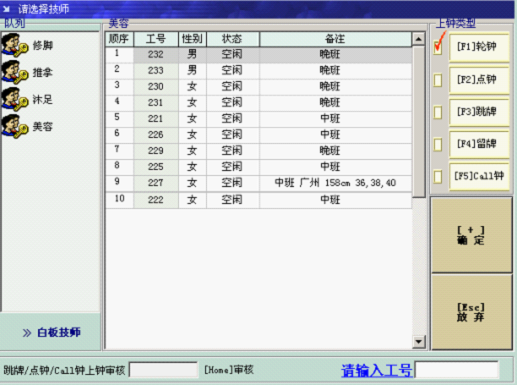This screenshot has height=385, width=517.
Task: Select the 美容 queue icon
Action: tap(15, 126)
